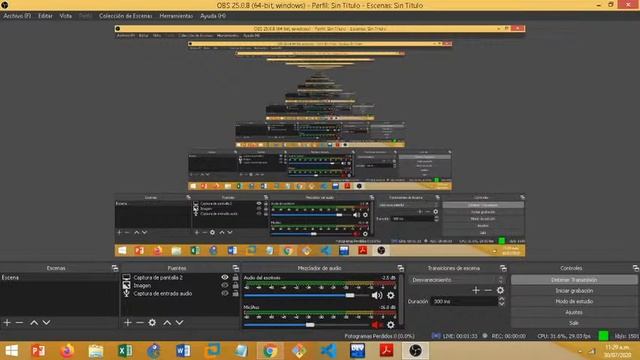Move the selected source down in Fuentes

(x=180, y=322)
